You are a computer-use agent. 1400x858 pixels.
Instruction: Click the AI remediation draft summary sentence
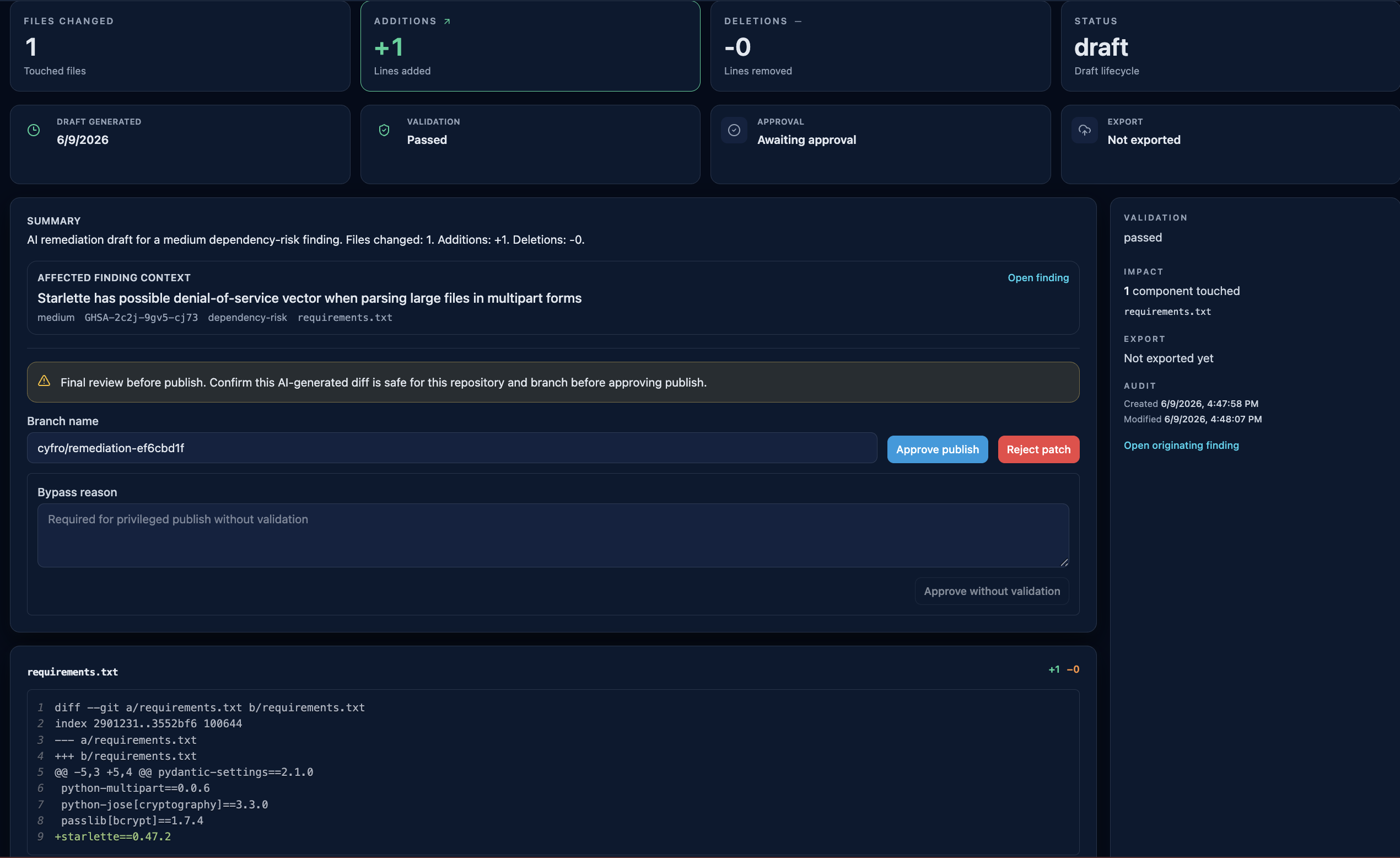coord(306,240)
